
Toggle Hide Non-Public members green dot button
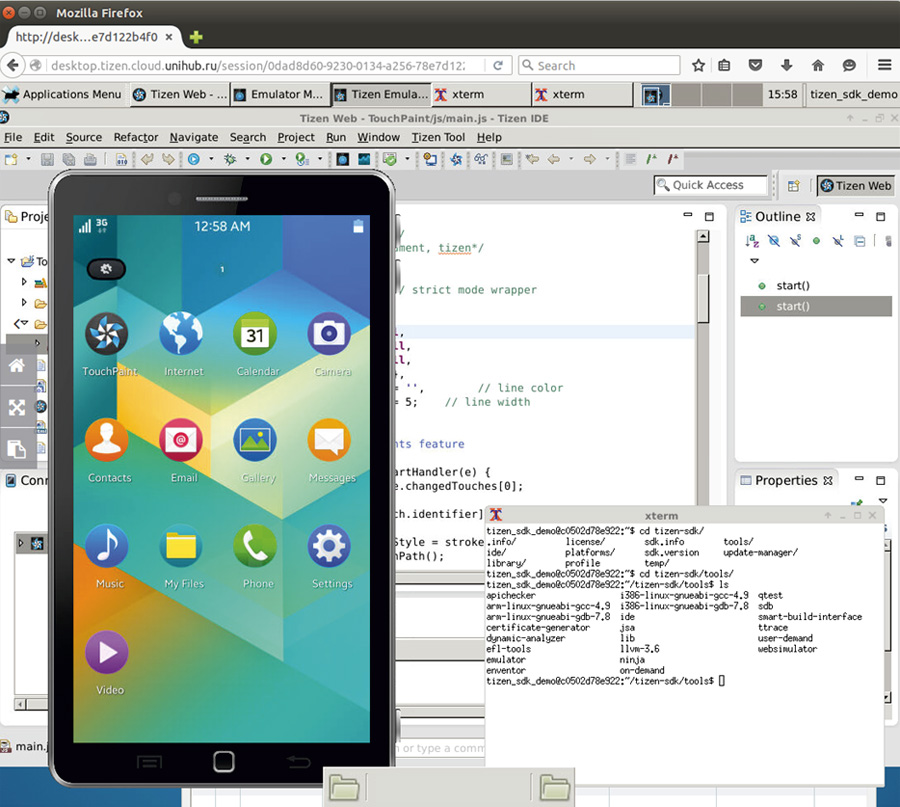point(816,240)
